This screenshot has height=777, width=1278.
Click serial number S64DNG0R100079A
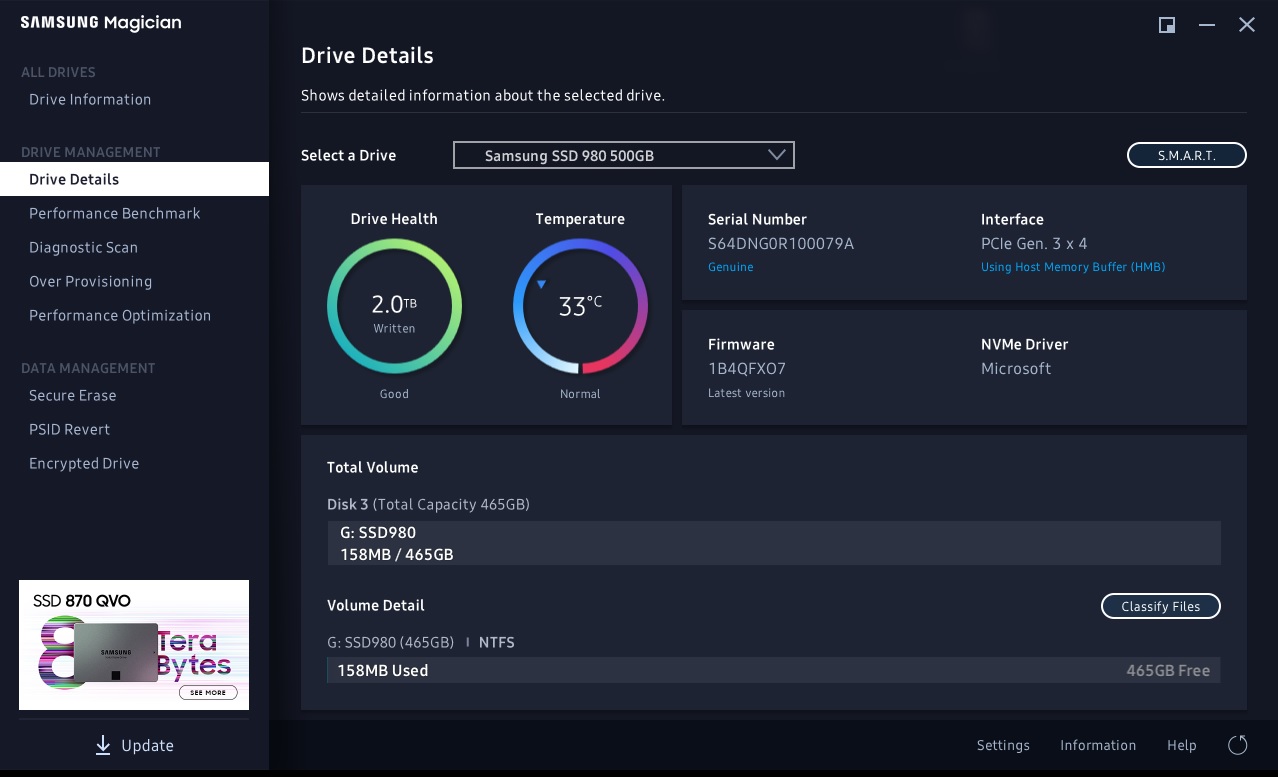781,243
